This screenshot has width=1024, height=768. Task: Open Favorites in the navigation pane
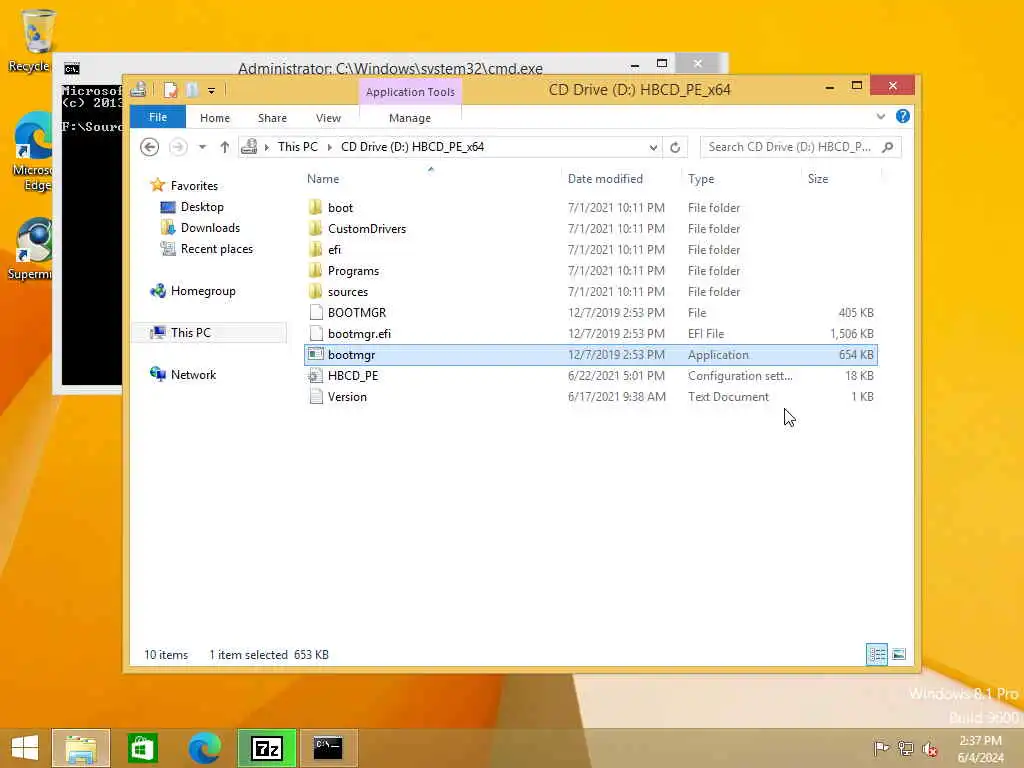click(194, 185)
